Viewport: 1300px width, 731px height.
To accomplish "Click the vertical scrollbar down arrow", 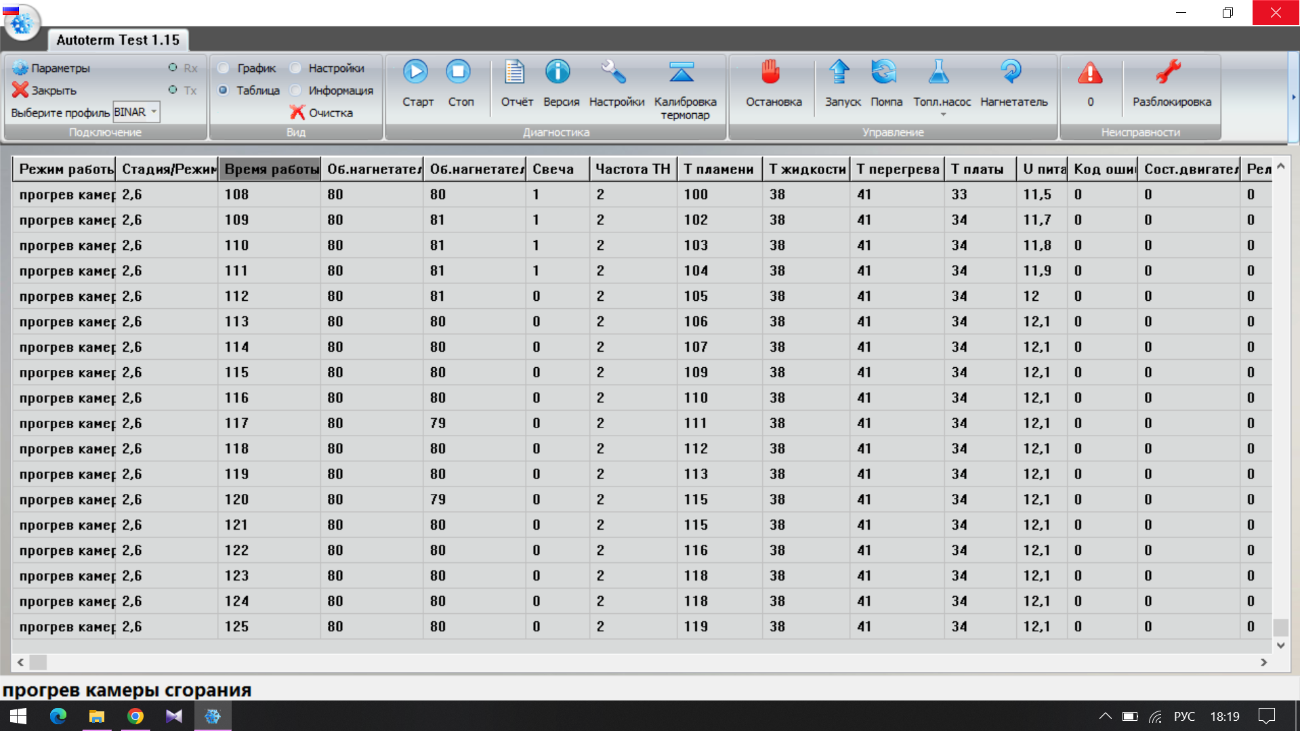I will coord(1280,646).
